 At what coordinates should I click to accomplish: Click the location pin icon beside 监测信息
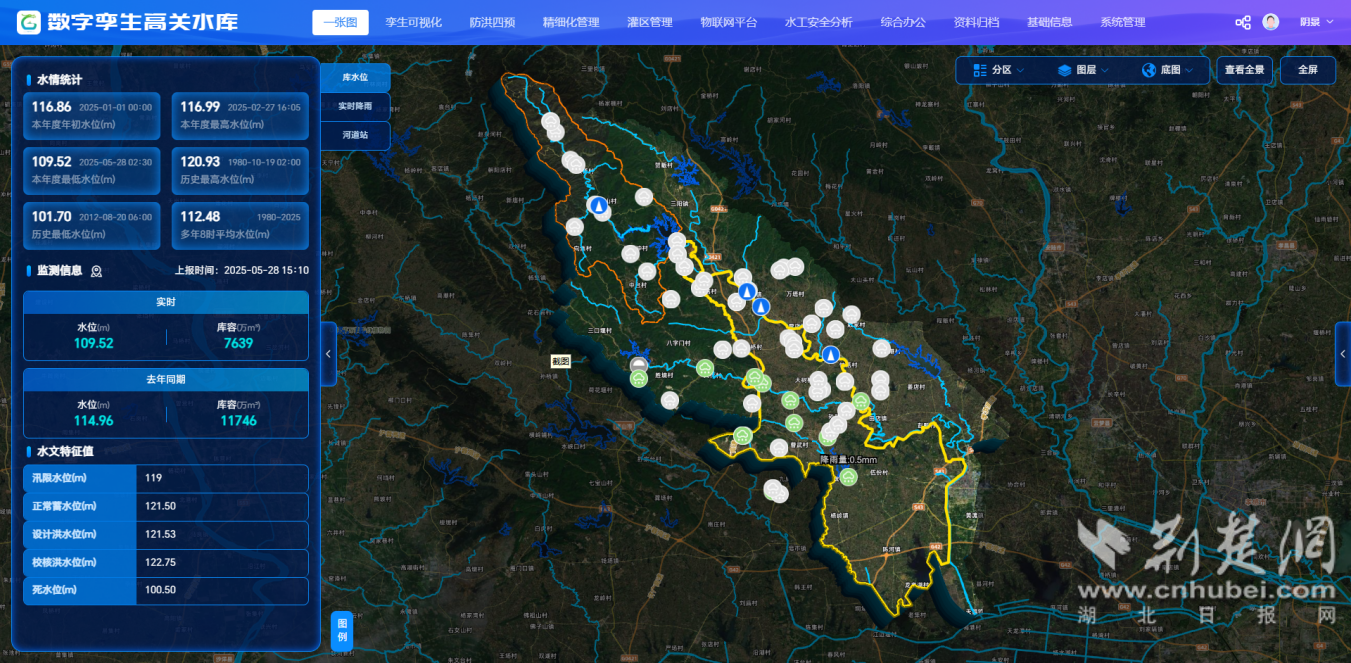97,271
